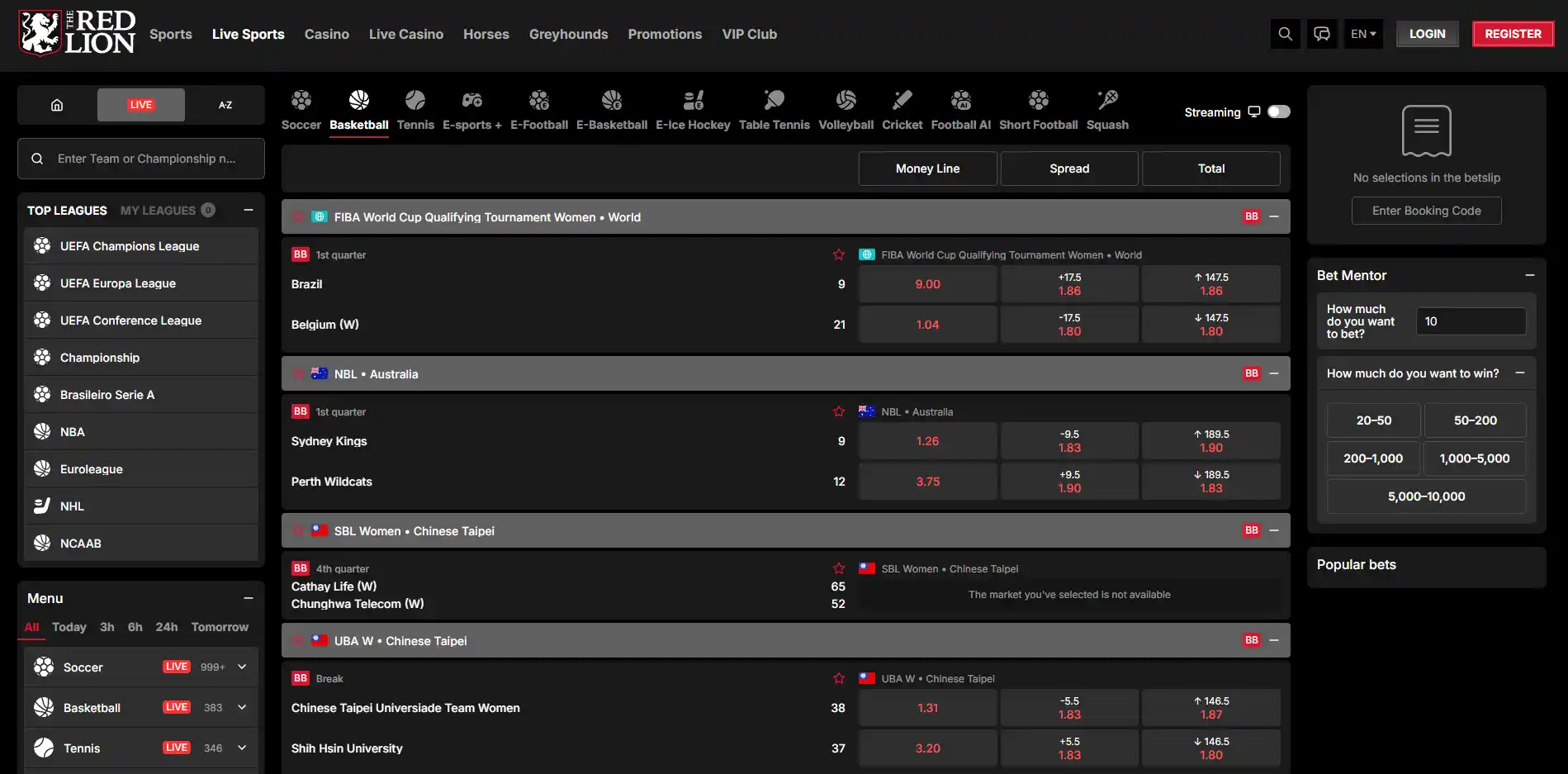Click the Login button
The height and width of the screenshot is (774, 1568).
1427,34
